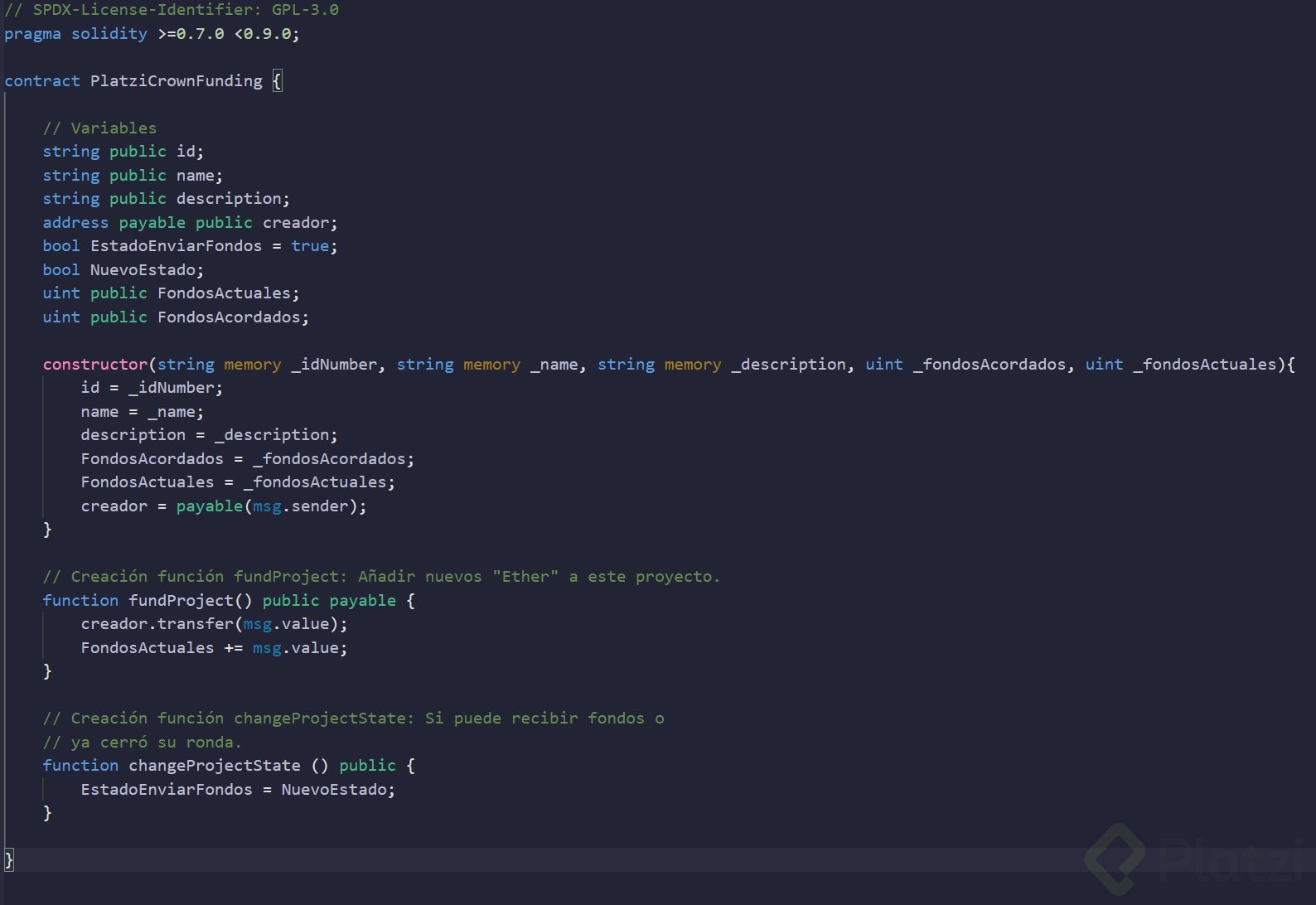Select the line 'string public id;'
Screen dimensions: 1316x905
[x=123, y=152]
